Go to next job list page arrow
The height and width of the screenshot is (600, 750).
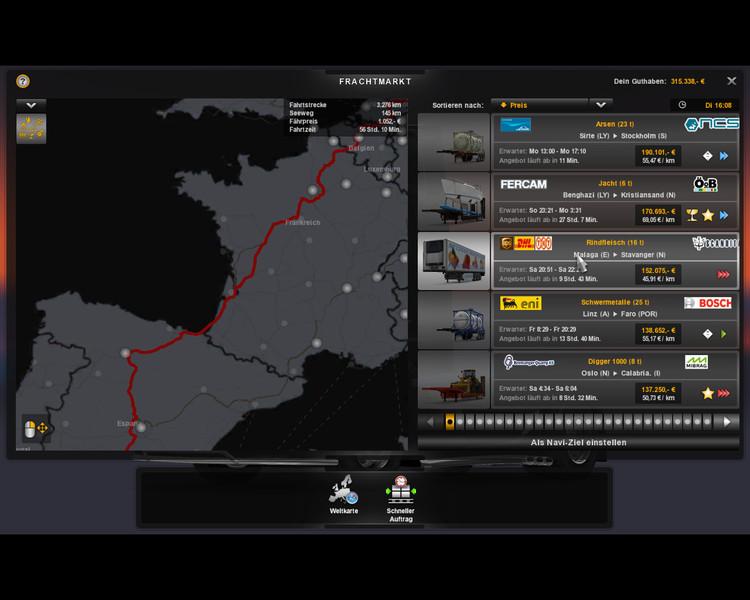coord(725,422)
